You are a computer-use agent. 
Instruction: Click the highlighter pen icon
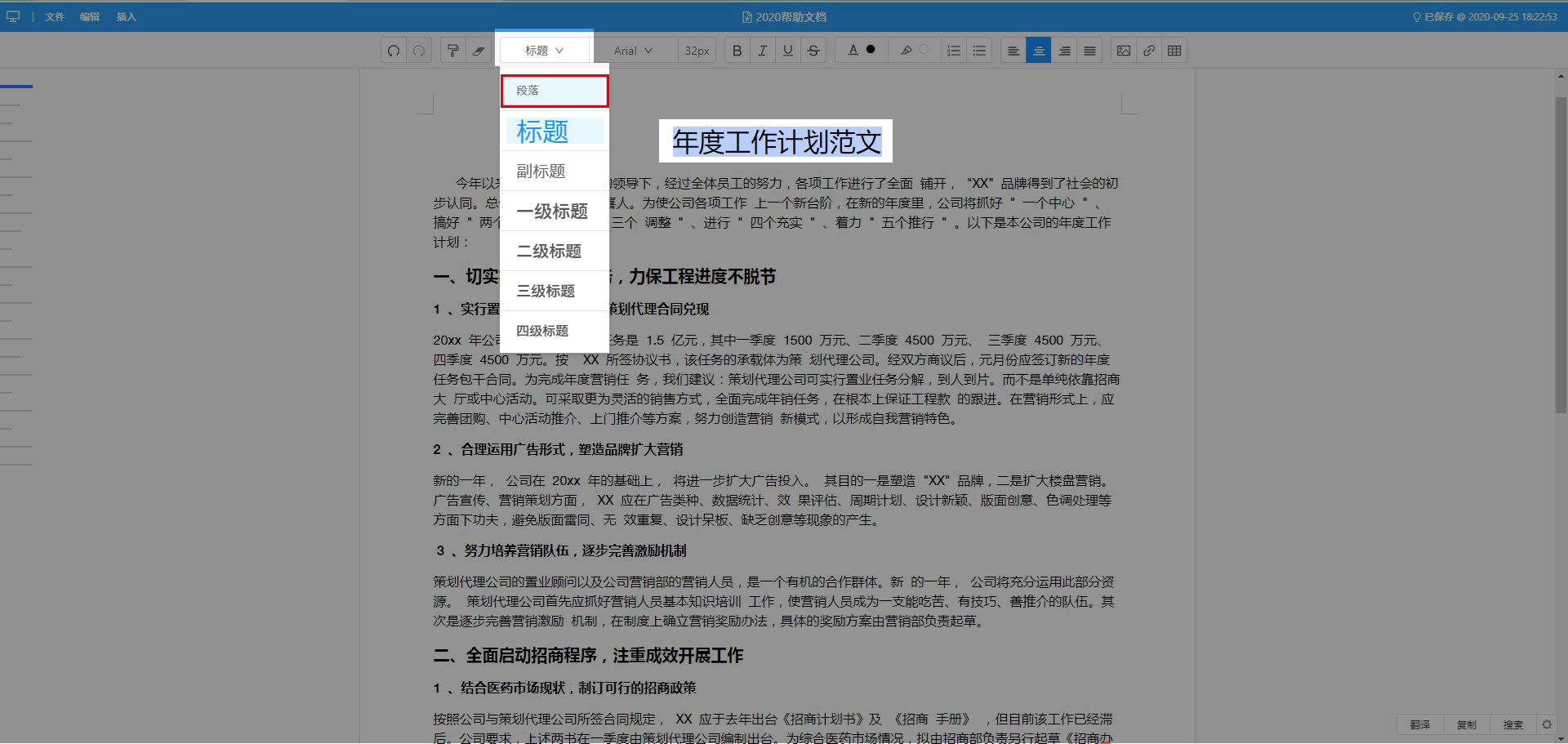906,51
